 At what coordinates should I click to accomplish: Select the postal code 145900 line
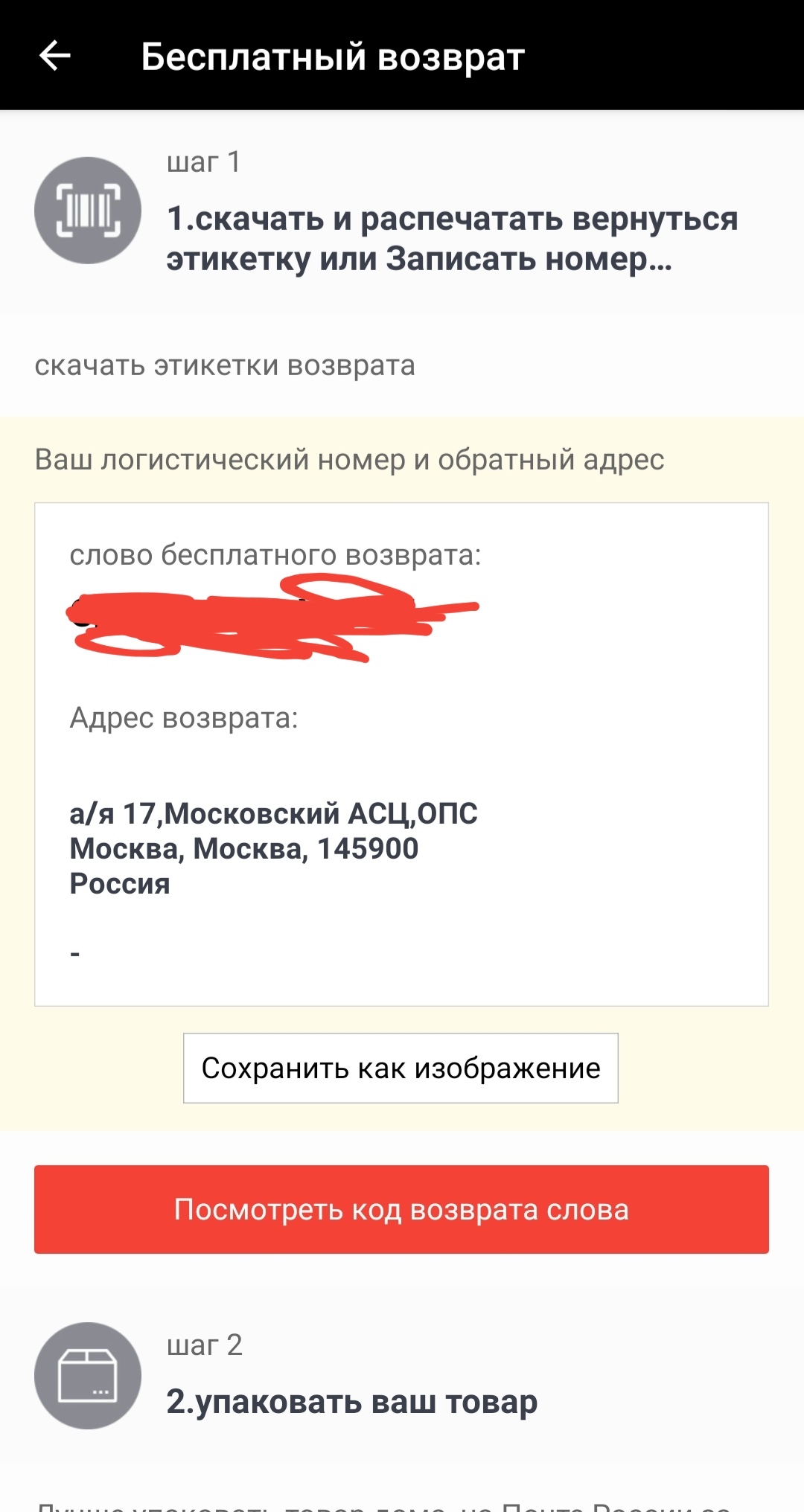click(244, 848)
